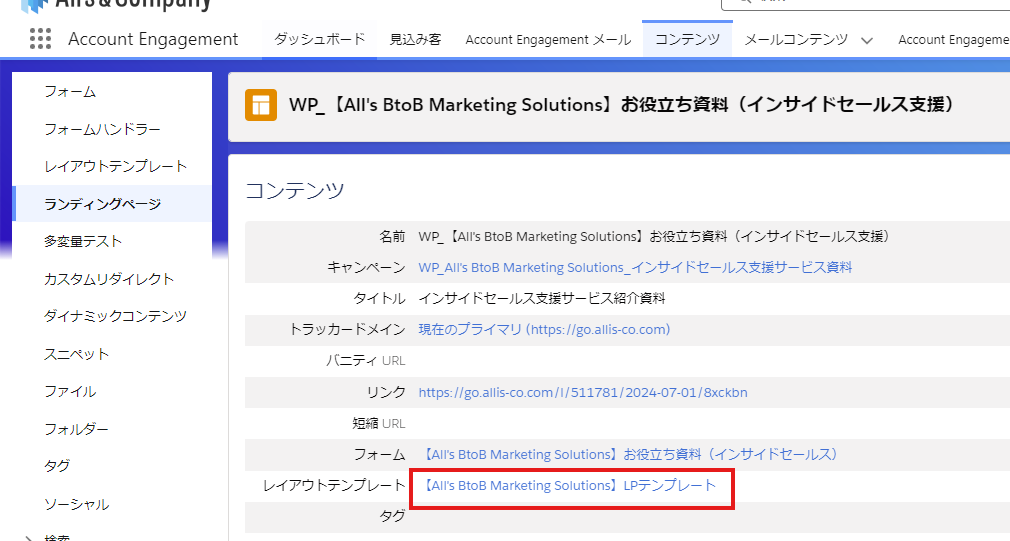The image size is (1010, 541).
Task: Open the go.allis-co.com landing page URL link
Action: point(582,392)
